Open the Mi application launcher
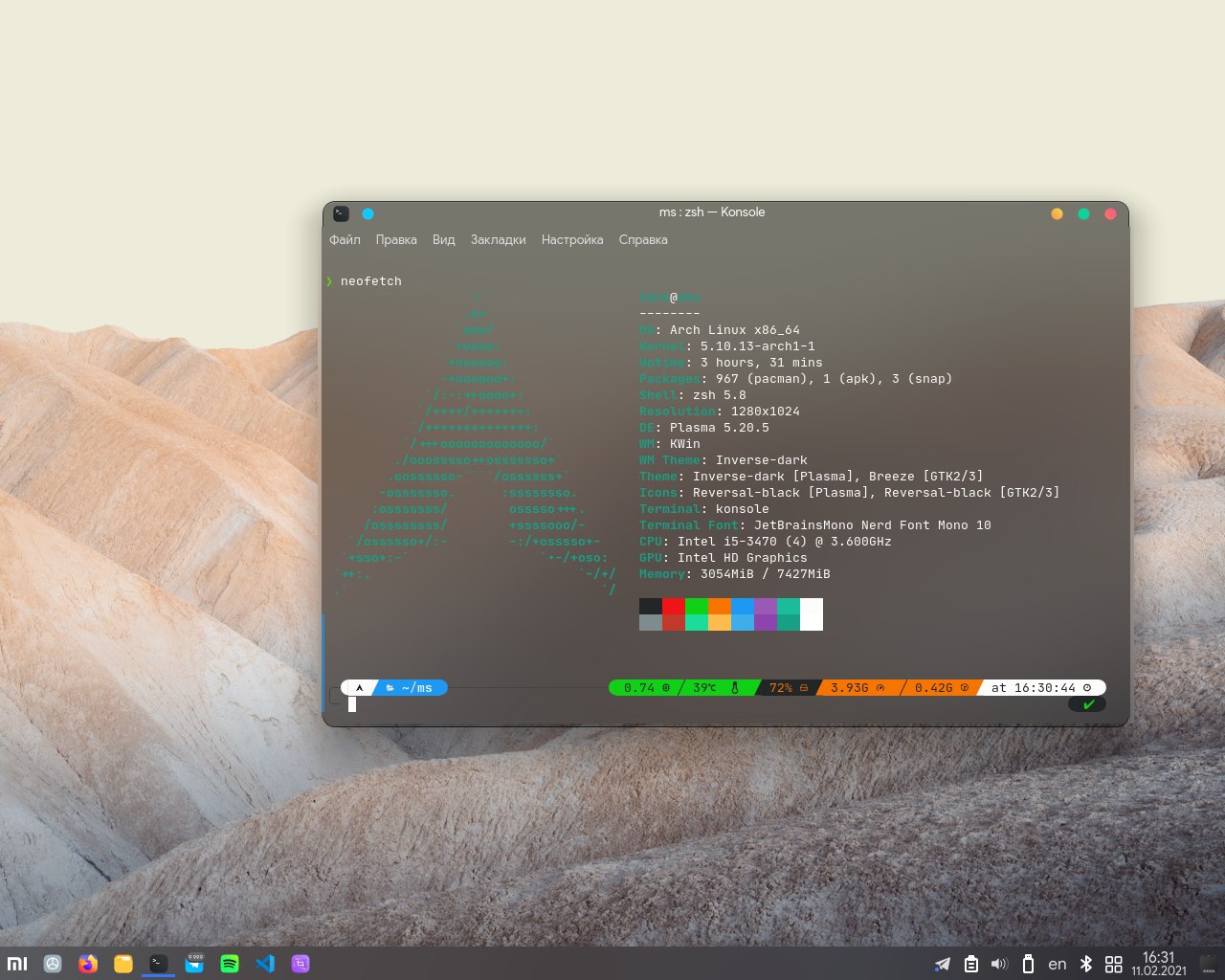This screenshot has width=1225, height=980. coord(17,964)
